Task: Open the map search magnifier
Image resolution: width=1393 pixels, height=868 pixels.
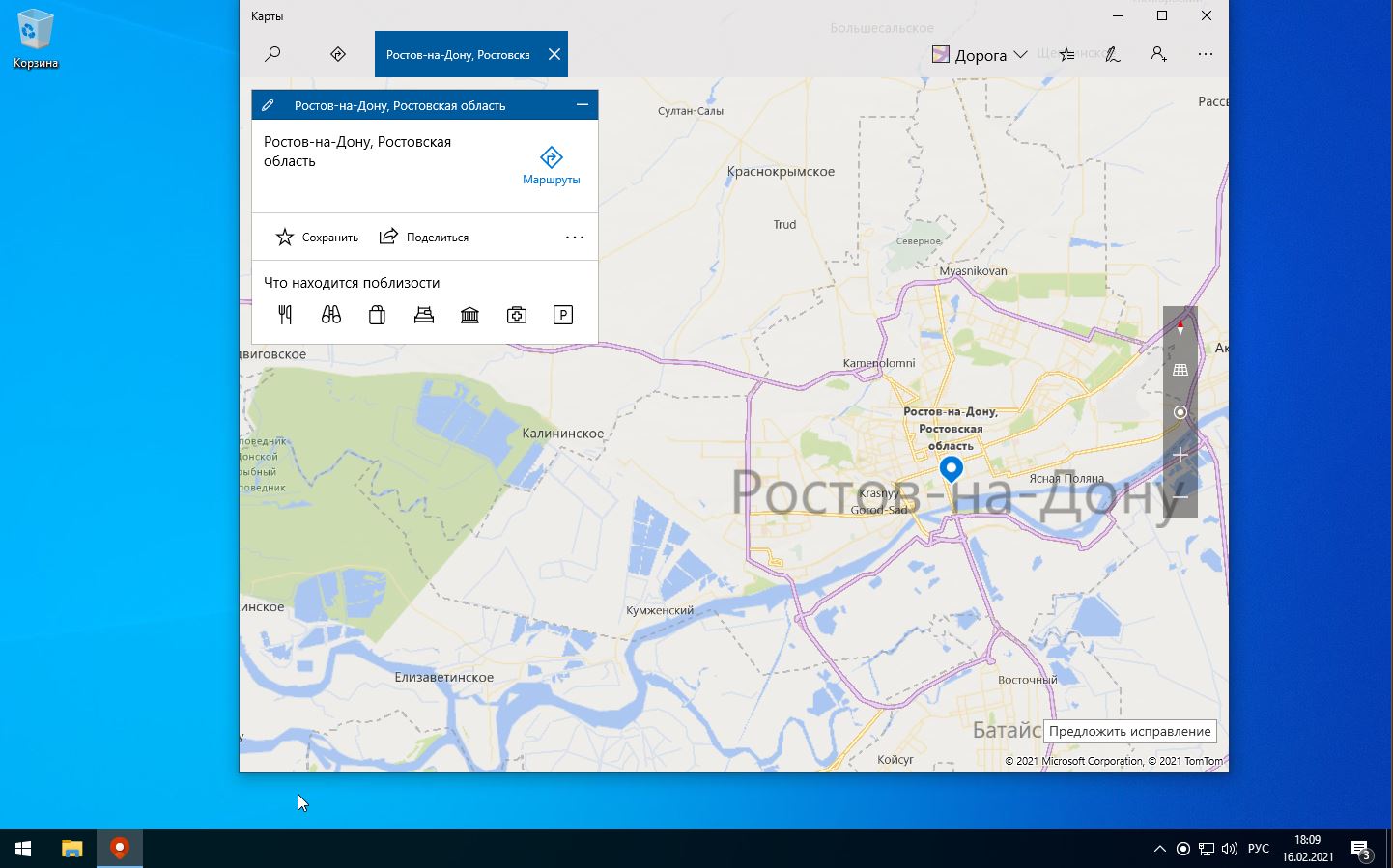Action: click(x=272, y=54)
